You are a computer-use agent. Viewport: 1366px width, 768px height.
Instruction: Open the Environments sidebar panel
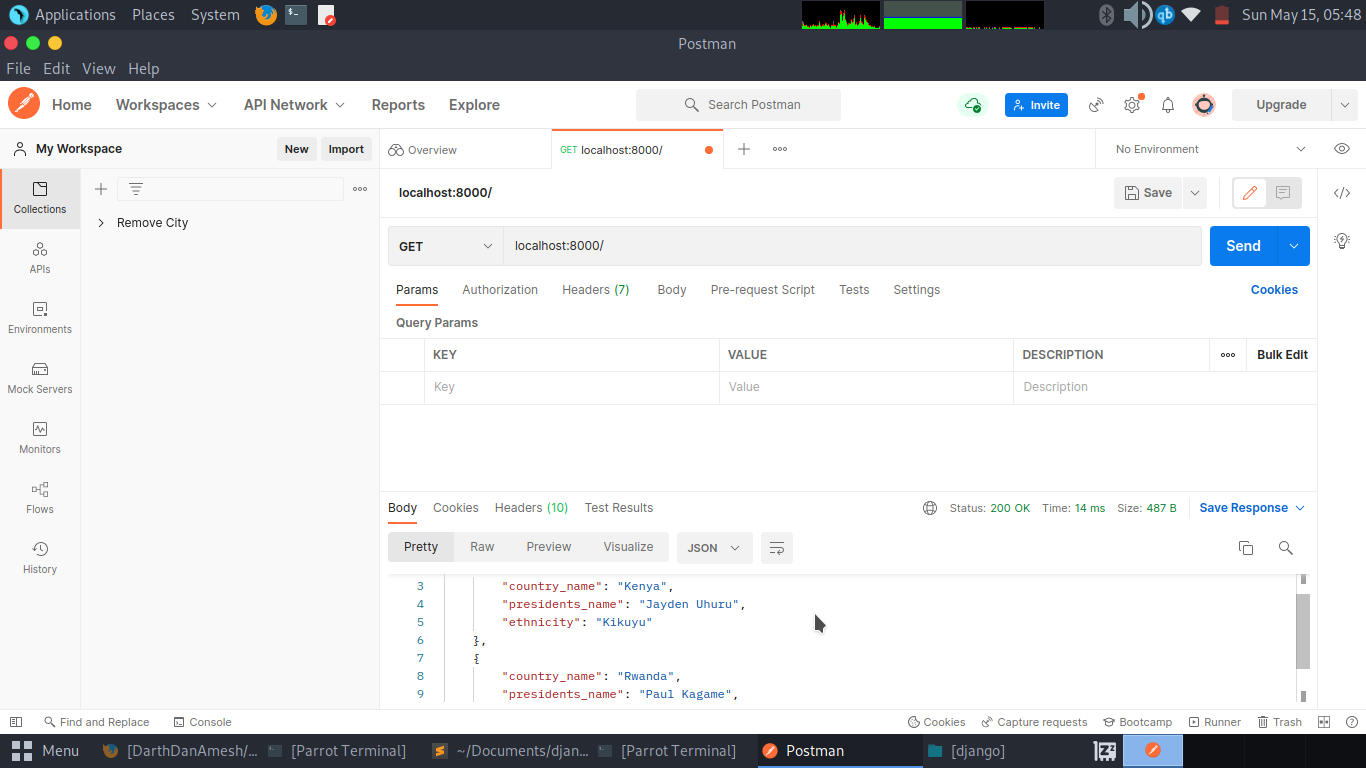point(40,318)
